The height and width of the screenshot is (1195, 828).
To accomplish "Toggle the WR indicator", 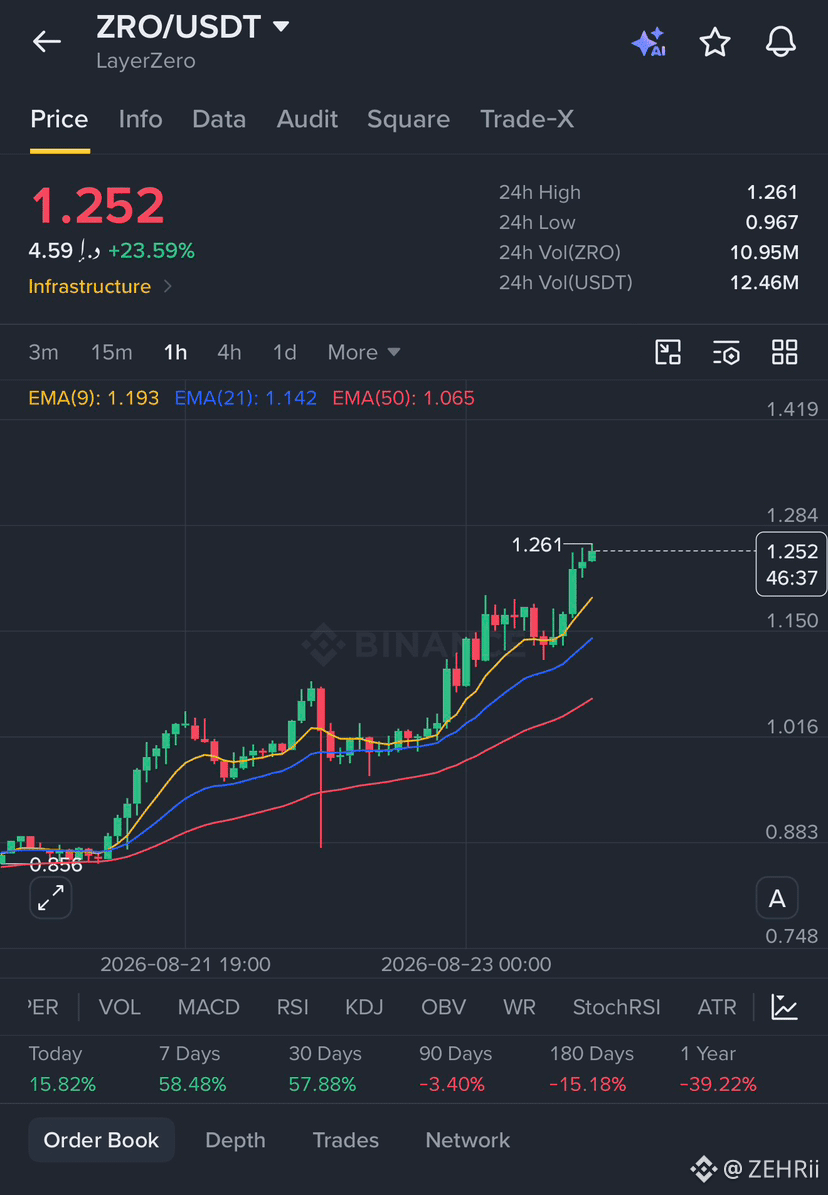I will point(519,1007).
